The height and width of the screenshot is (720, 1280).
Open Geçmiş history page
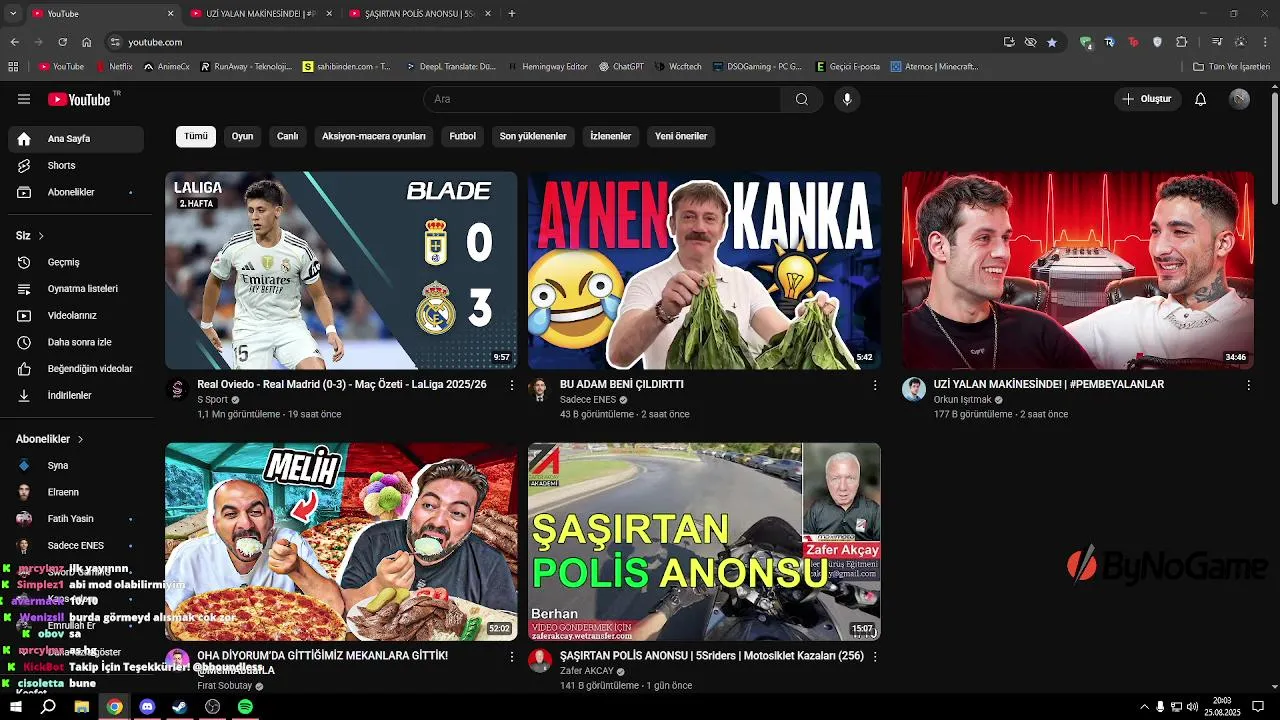point(76,262)
